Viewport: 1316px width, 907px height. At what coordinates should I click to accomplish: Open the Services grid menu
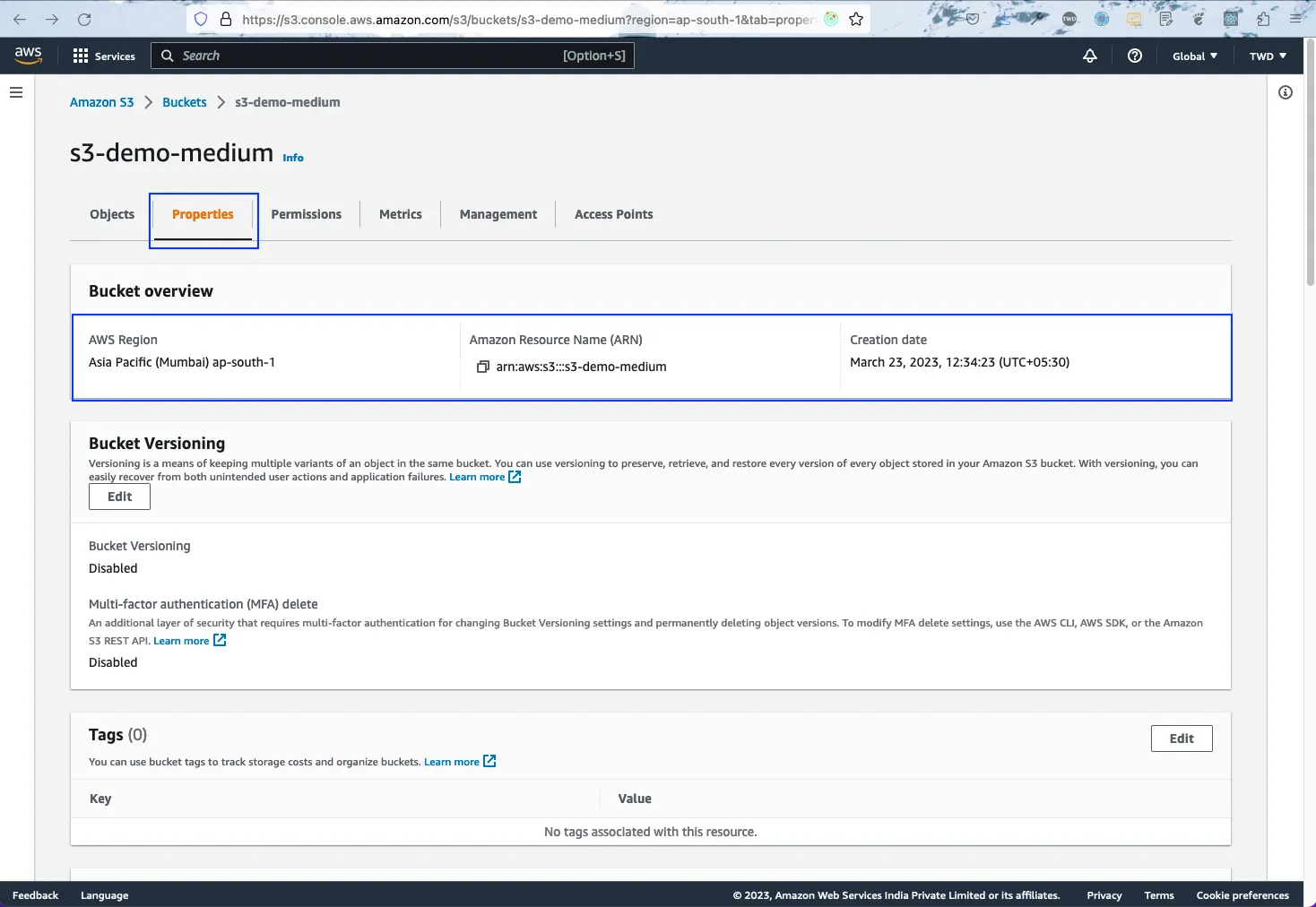104,56
